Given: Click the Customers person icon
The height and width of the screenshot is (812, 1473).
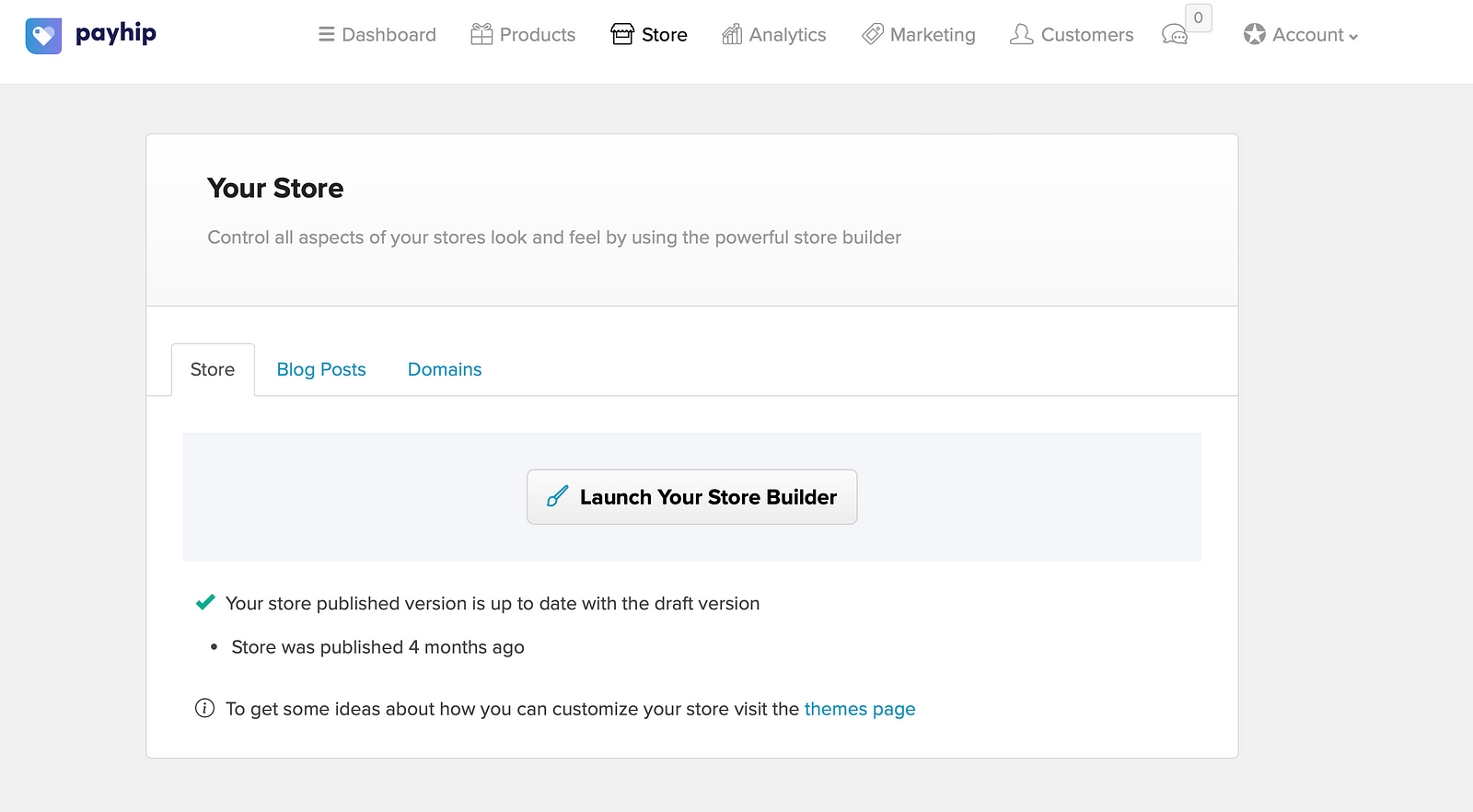Looking at the screenshot, I should pyautogui.click(x=1021, y=35).
